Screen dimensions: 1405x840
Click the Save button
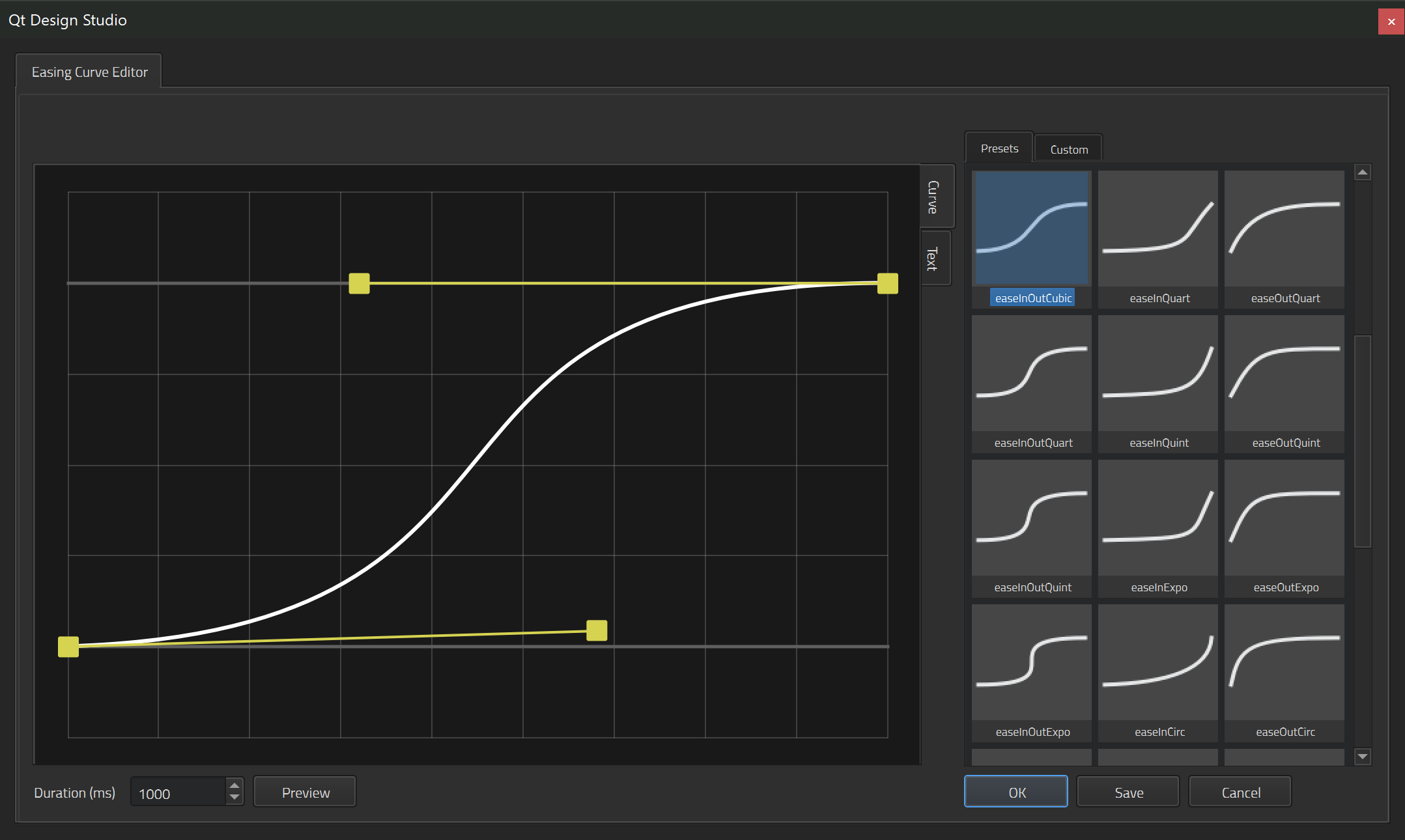click(1128, 792)
